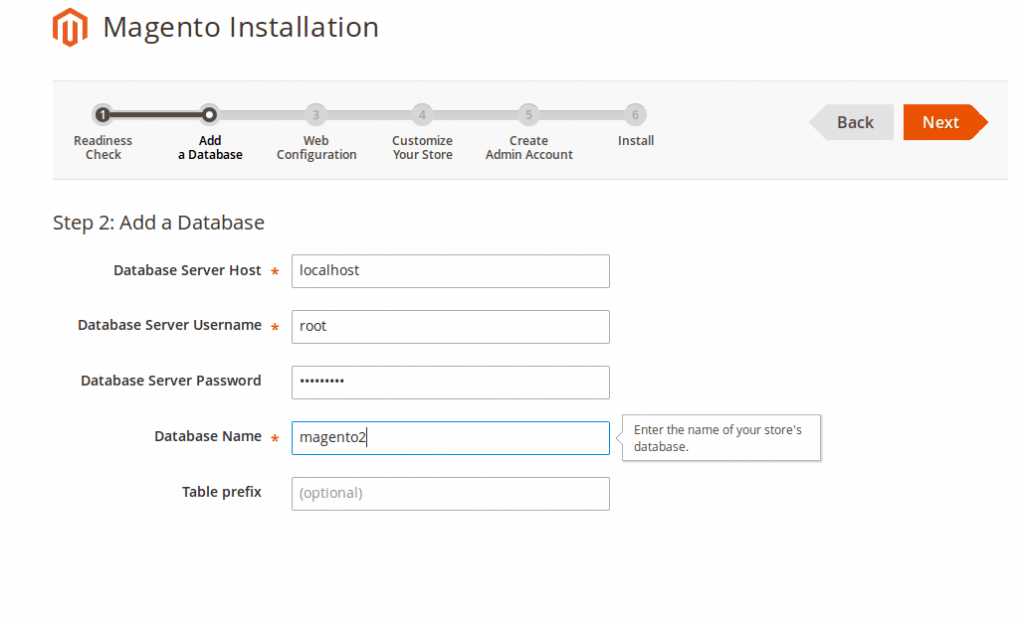
Task: Click the Next button
Action: tap(945, 122)
